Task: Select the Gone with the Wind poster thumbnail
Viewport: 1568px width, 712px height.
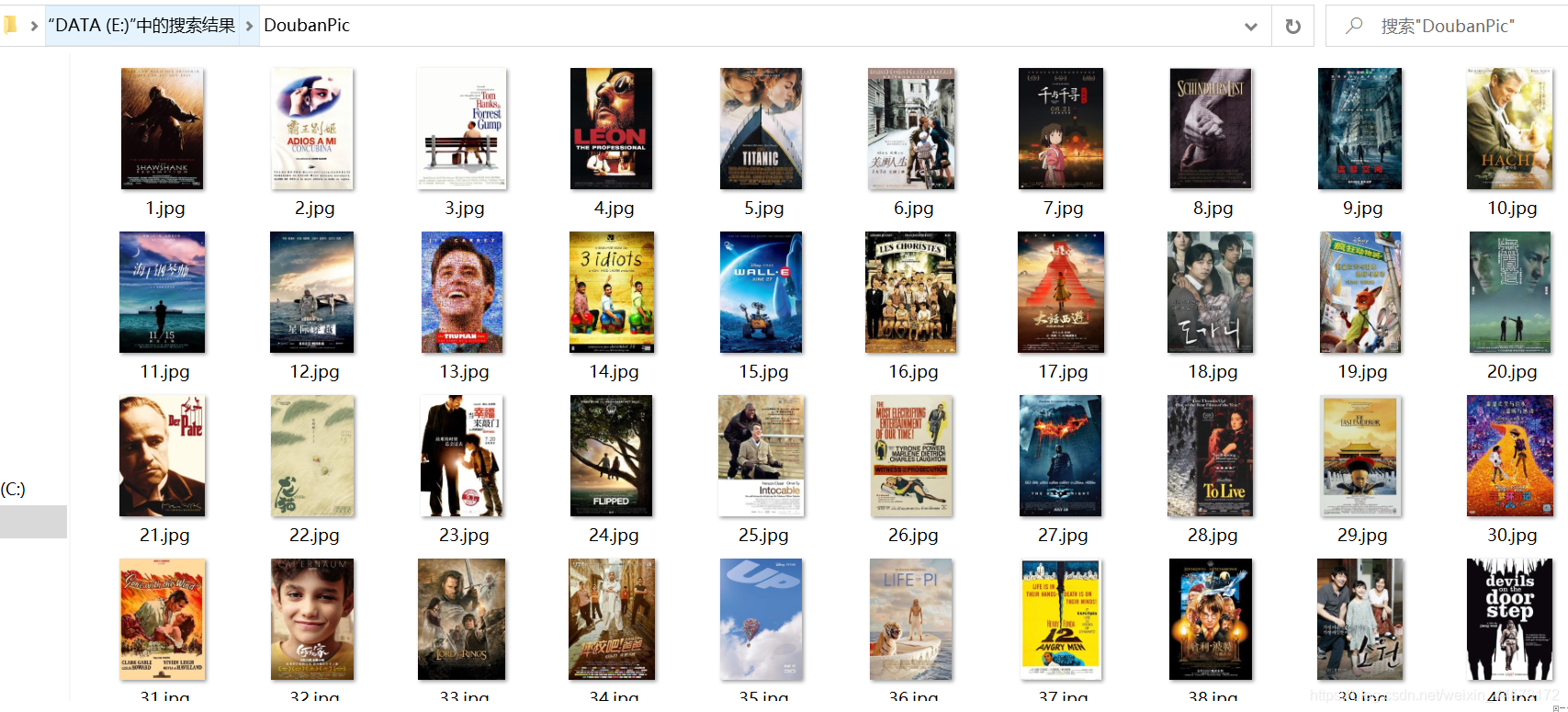Action: 163,619
